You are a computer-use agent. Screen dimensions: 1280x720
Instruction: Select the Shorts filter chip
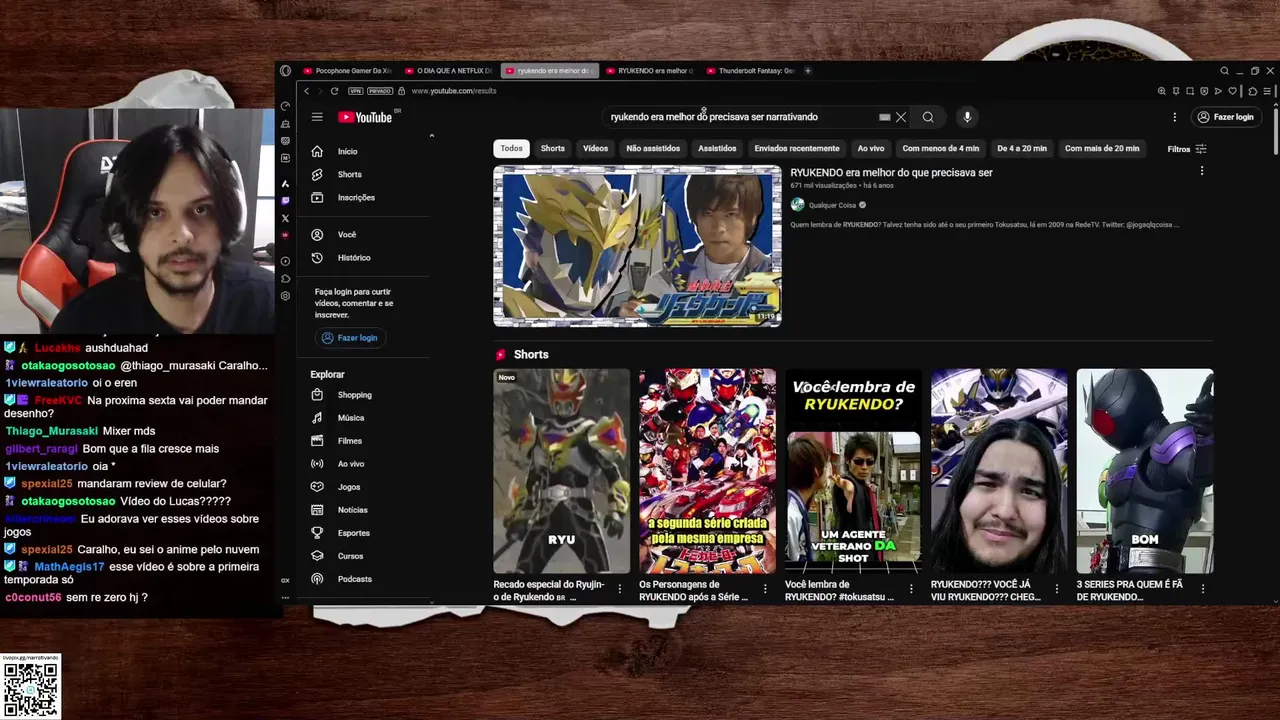553,149
